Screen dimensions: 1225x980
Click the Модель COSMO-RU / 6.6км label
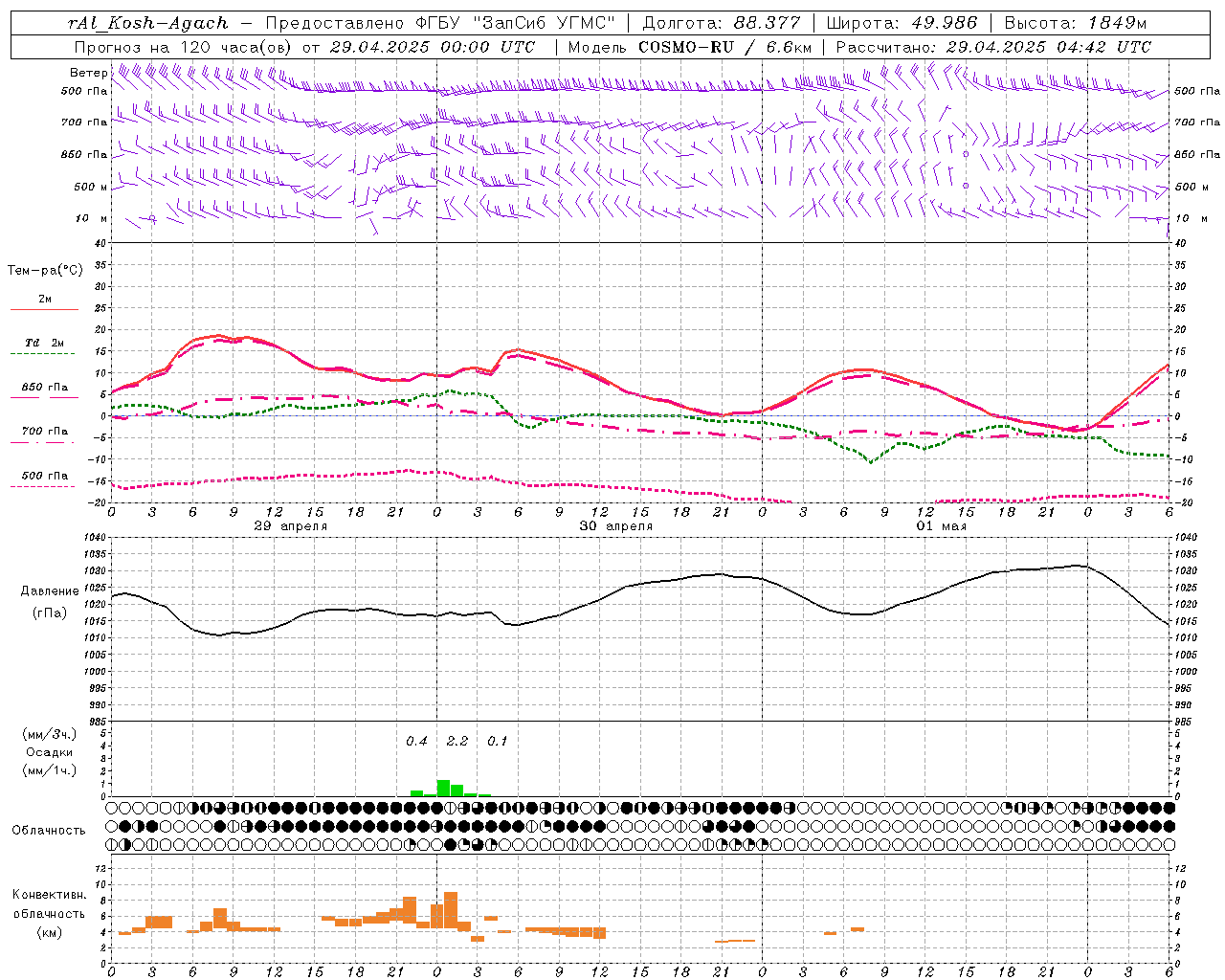pyautogui.click(x=690, y=47)
